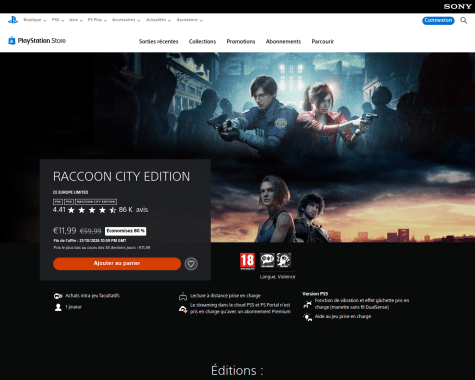The image size is (475, 380).
Task: Click the Éditions : heading
Action: 237,371
